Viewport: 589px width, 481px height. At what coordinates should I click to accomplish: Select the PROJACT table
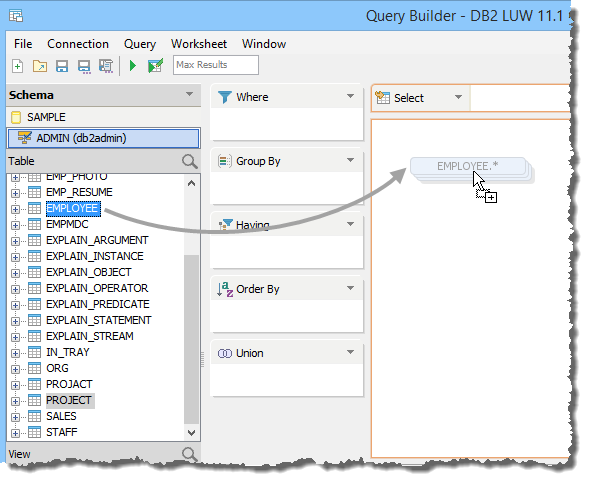tap(69, 384)
